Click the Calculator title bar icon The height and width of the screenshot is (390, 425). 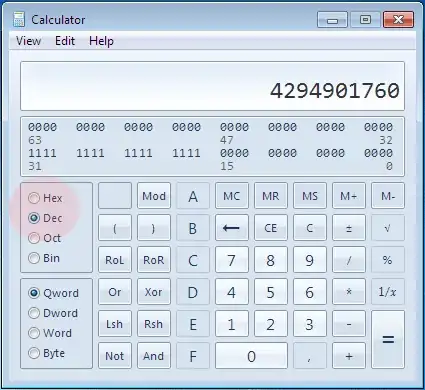(19, 20)
